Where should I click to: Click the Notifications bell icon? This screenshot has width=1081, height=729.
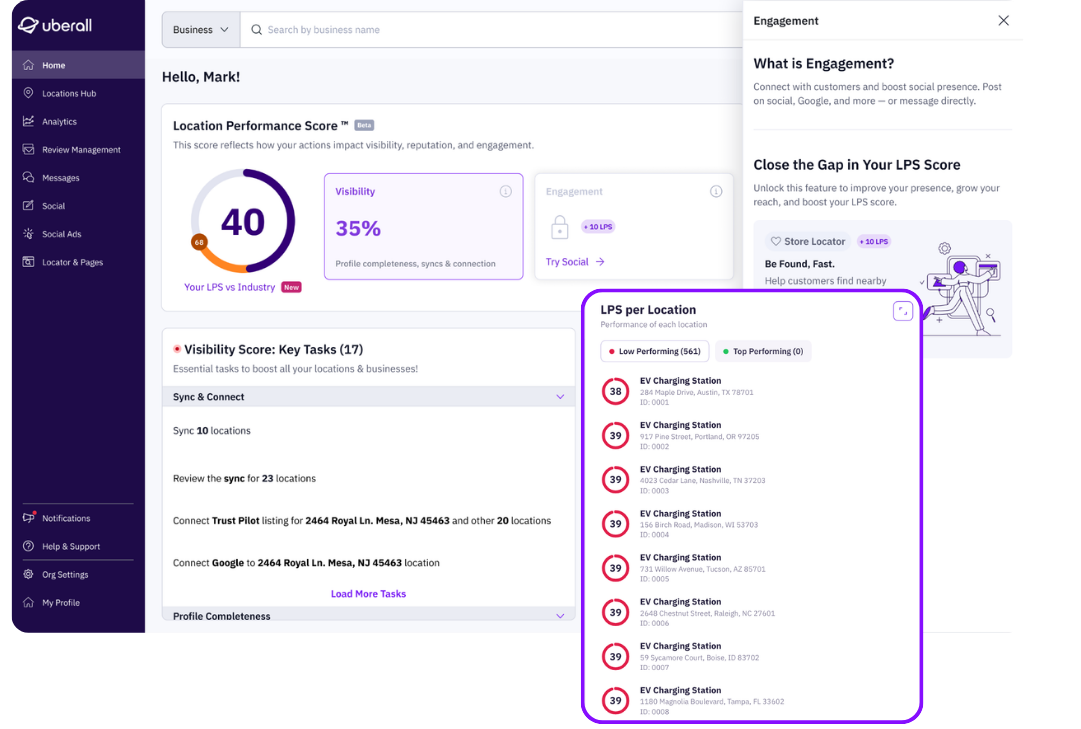(x=28, y=517)
